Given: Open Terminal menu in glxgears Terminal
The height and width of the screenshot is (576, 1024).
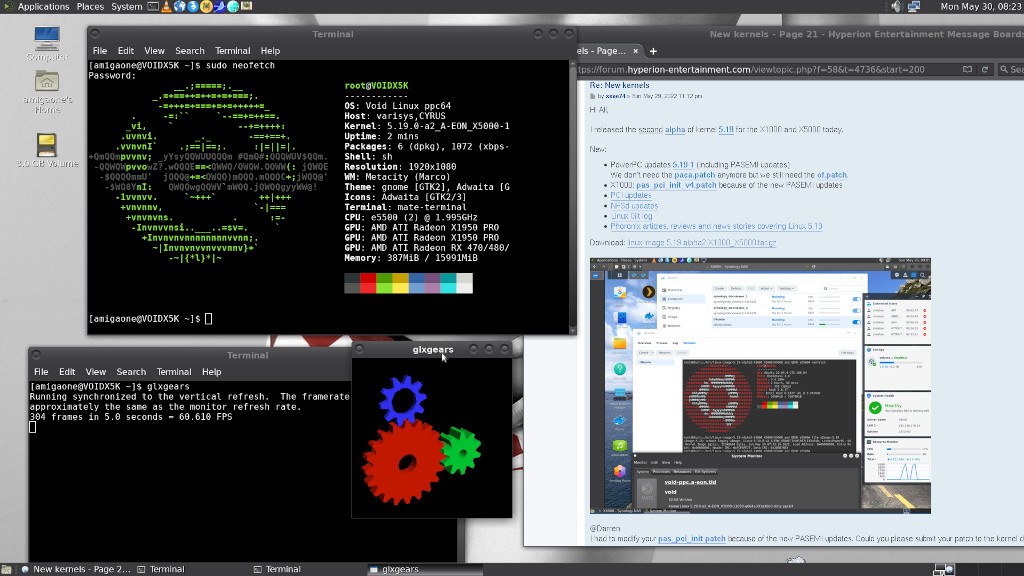Looking at the screenshot, I should pyautogui.click(x=174, y=372).
